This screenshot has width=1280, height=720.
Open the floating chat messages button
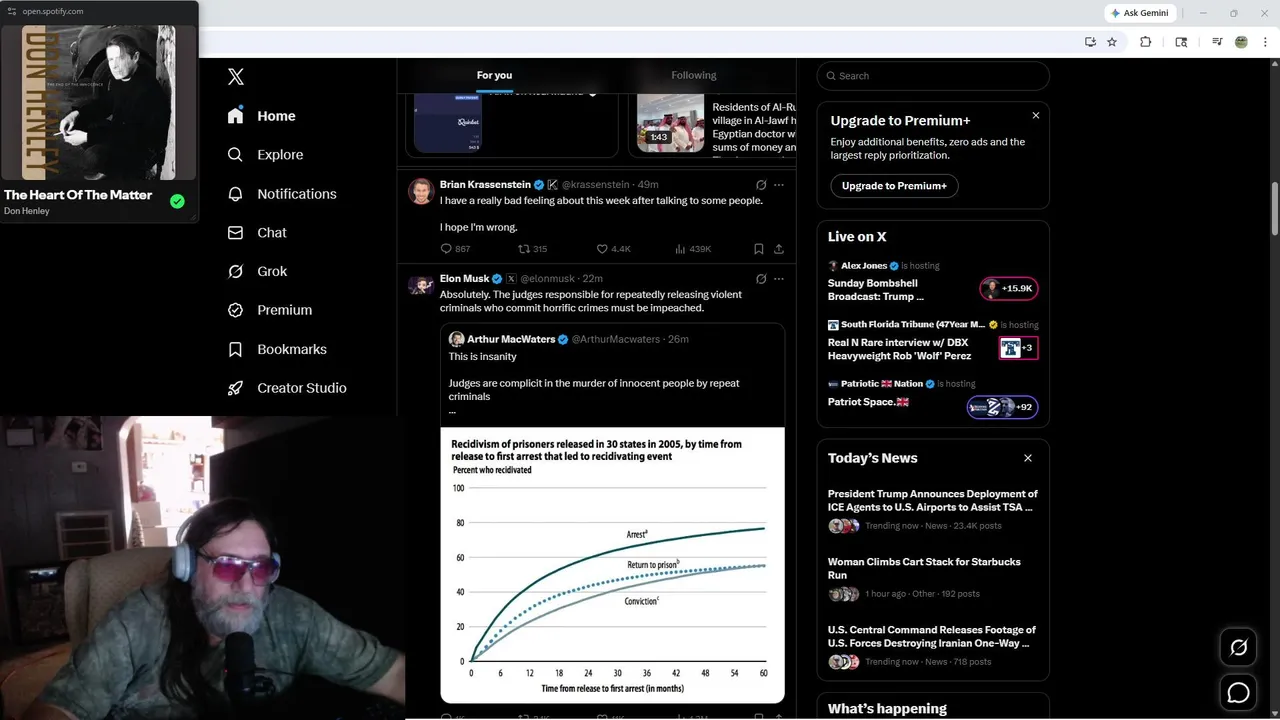(1238, 692)
